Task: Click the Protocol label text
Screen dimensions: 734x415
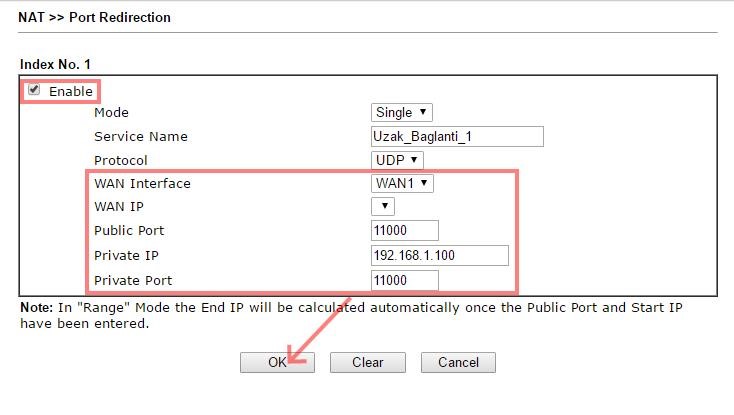Action: click(121, 160)
